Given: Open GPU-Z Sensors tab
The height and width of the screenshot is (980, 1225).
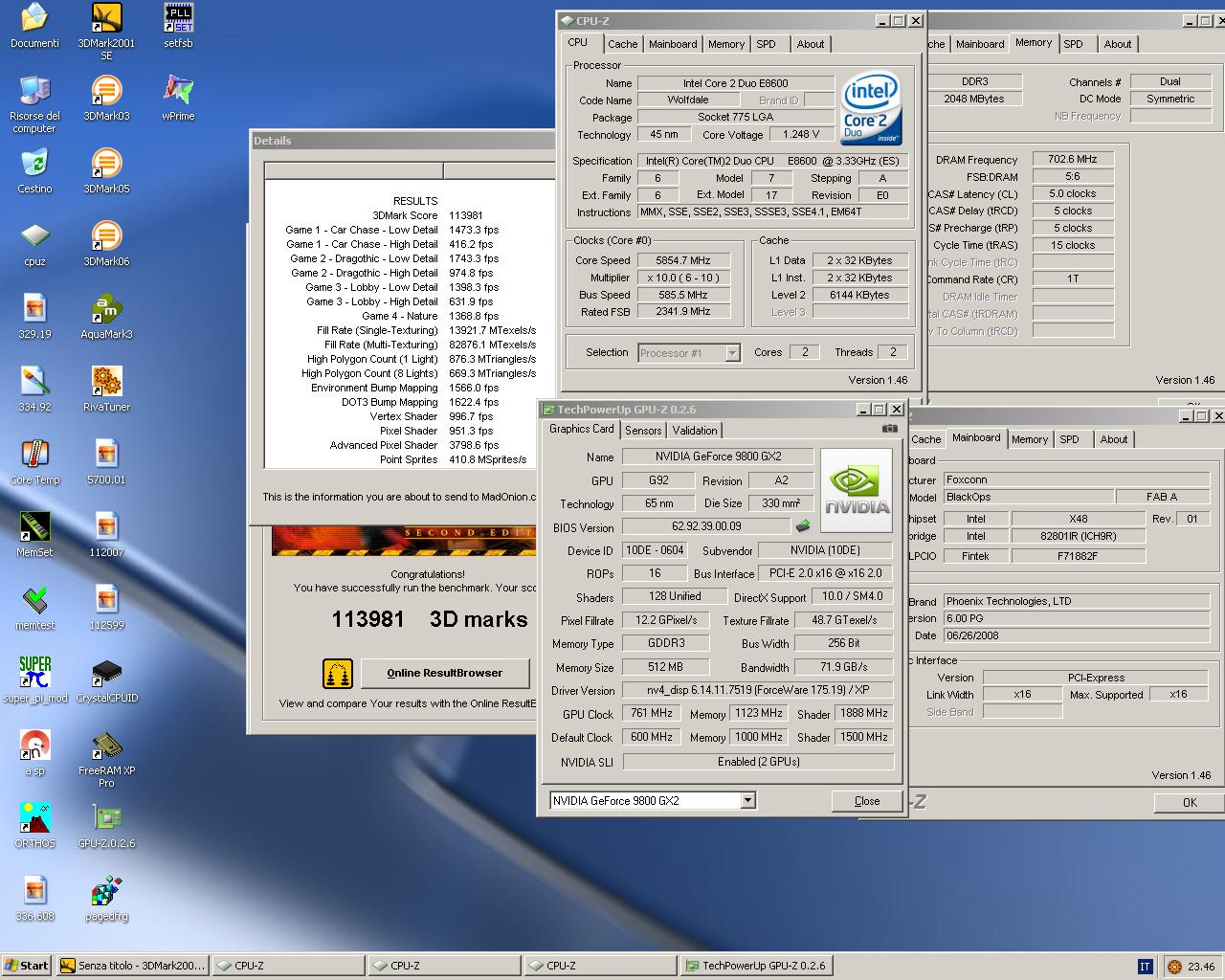Looking at the screenshot, I should (x=643, y=431).
